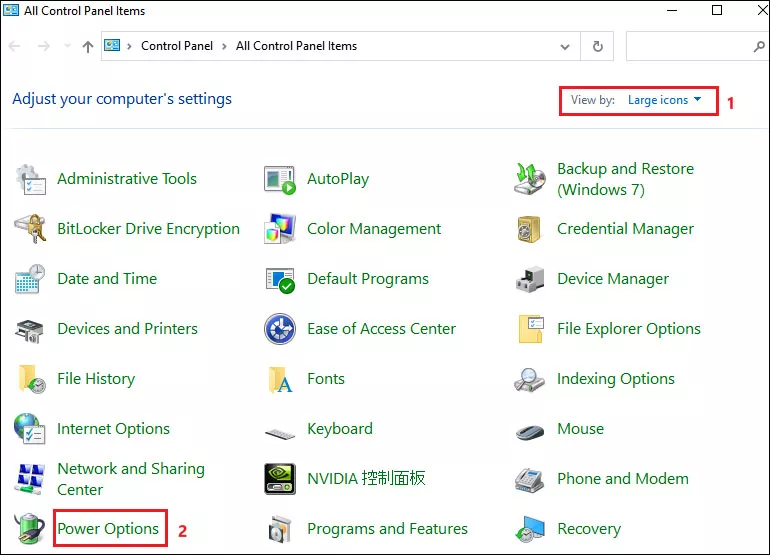Open the File Explorer Options link
770x555 pixels.
629,329
